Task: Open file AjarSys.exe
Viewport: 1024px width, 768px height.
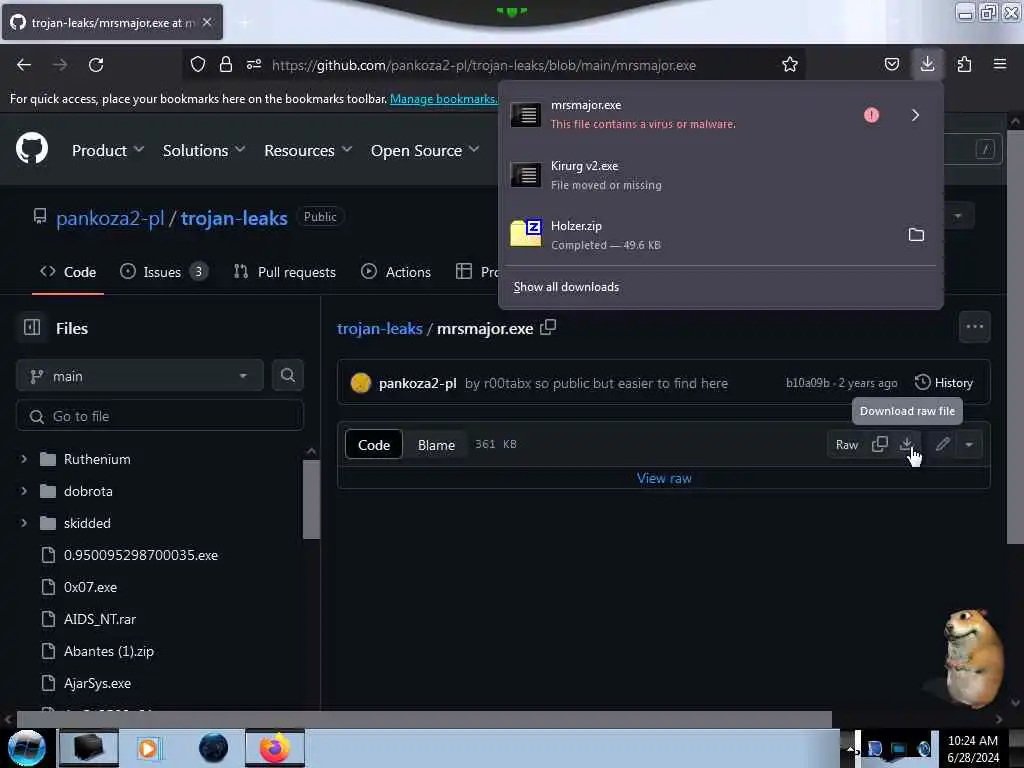Action: tap(97, 683)
